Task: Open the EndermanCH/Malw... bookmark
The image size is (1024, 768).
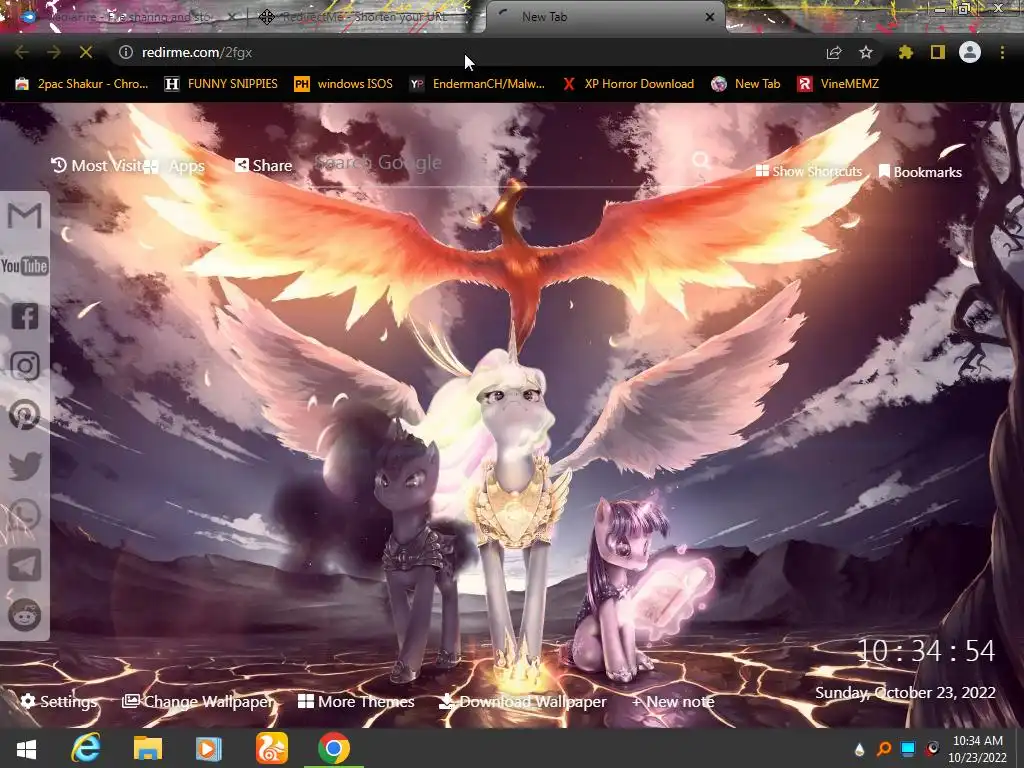Action: 477,84
